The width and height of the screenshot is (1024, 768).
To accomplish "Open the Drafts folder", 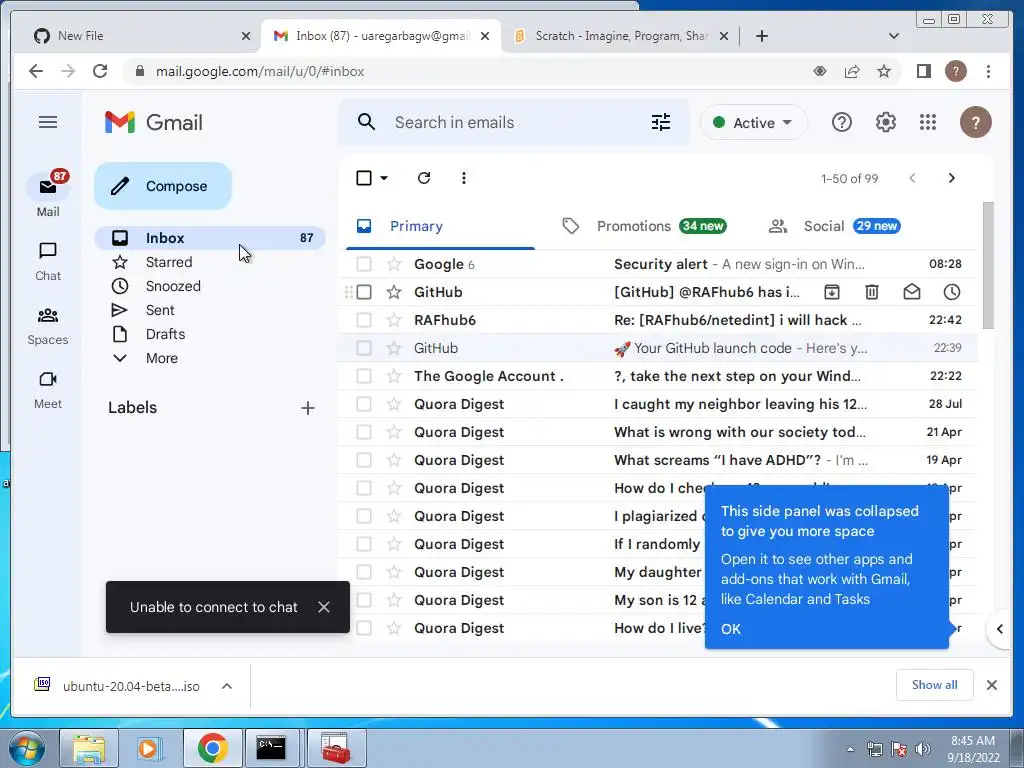I will [165, 334].
